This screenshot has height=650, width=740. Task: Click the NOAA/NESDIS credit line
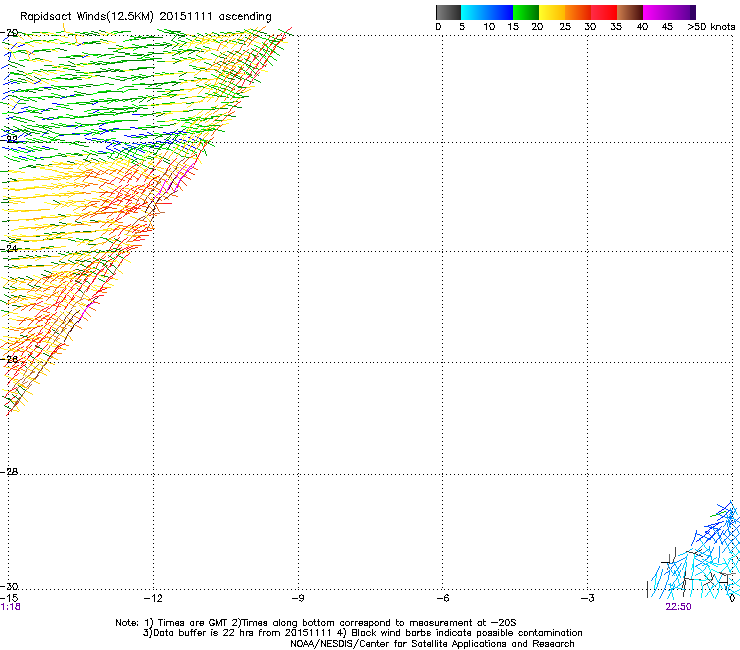click(432, 644)
